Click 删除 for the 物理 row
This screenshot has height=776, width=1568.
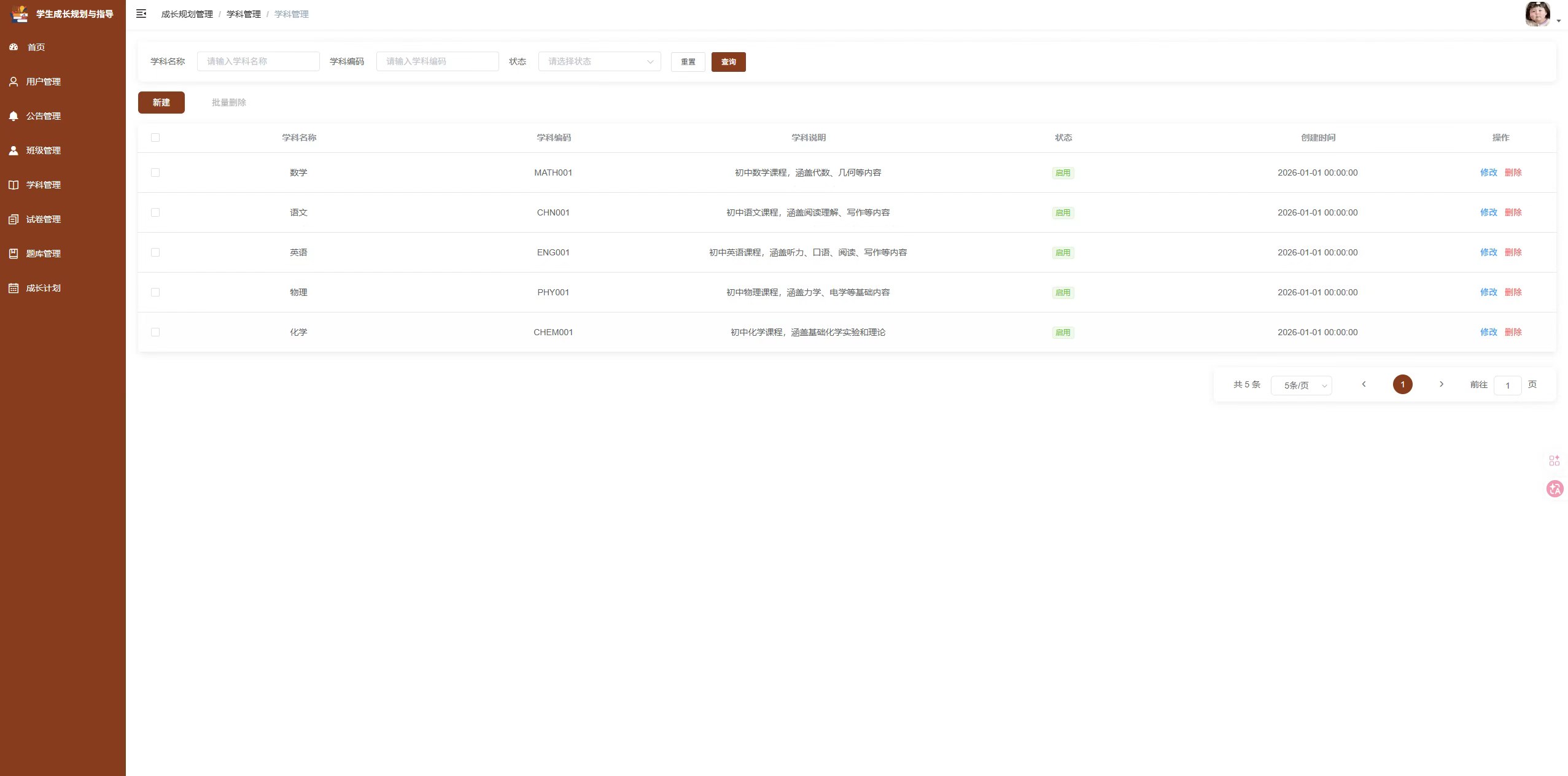1513,292
